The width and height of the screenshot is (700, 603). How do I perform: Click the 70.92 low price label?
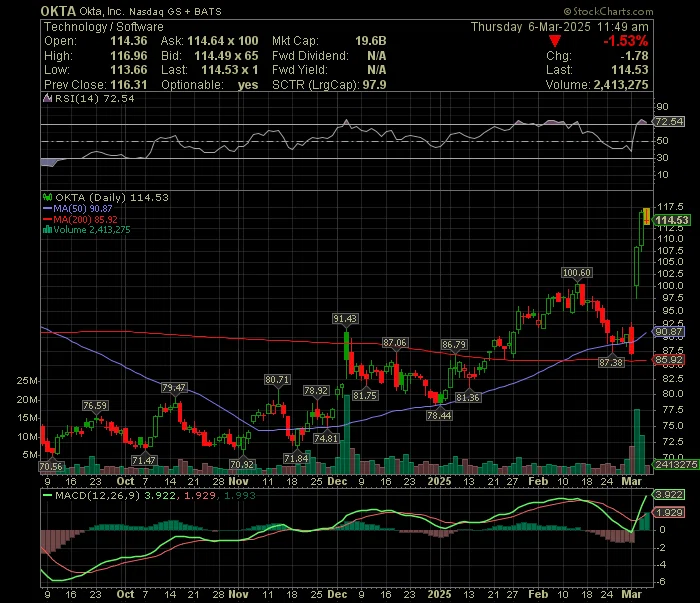tap(242, 465)
